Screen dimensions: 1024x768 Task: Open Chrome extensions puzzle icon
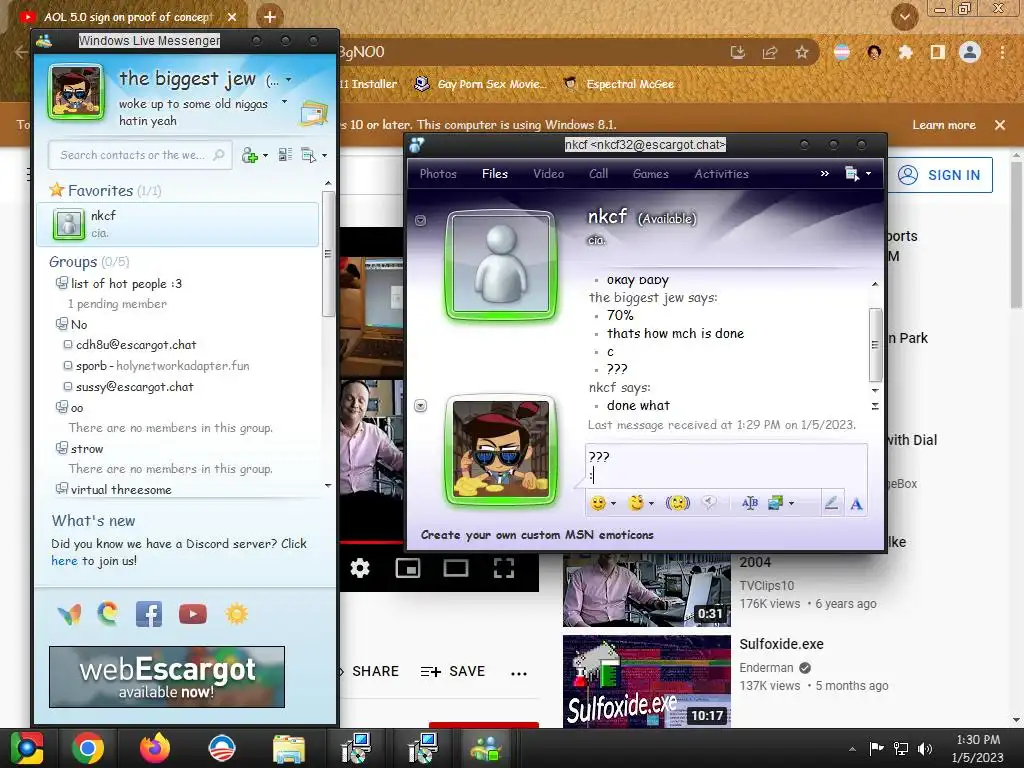coord(905,52)
